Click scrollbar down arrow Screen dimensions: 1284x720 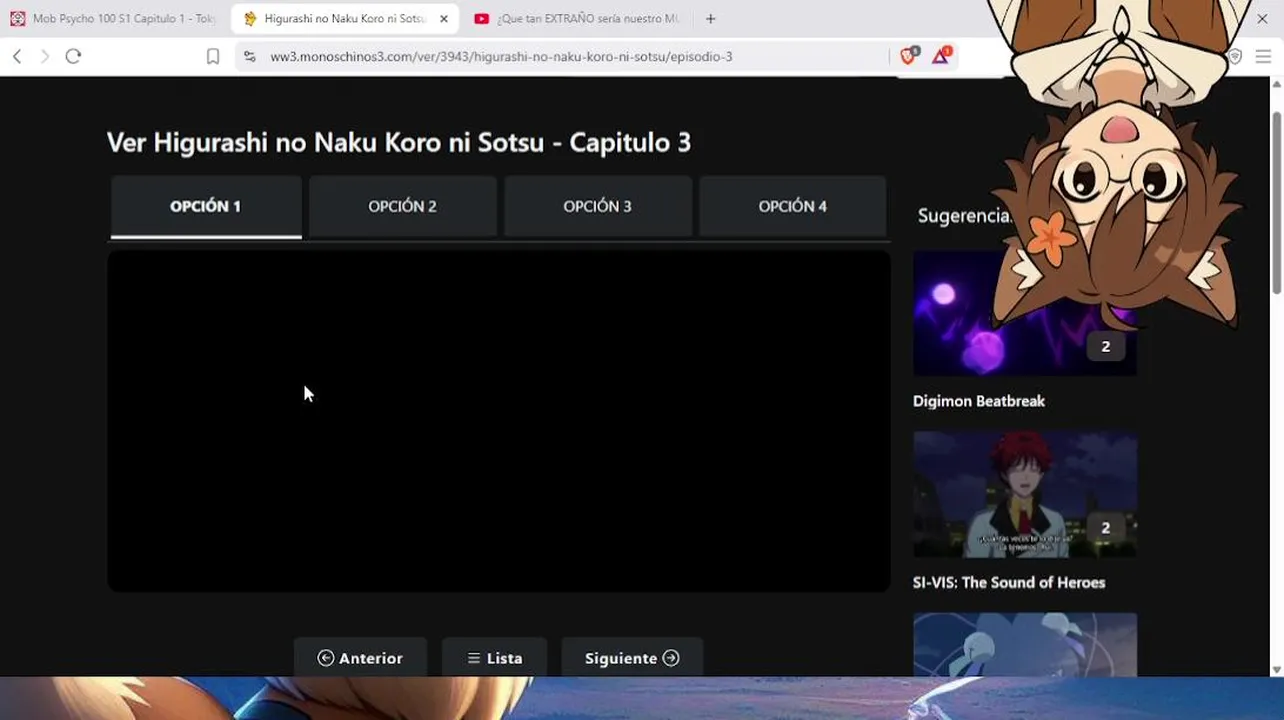[x=1276, y=669]
